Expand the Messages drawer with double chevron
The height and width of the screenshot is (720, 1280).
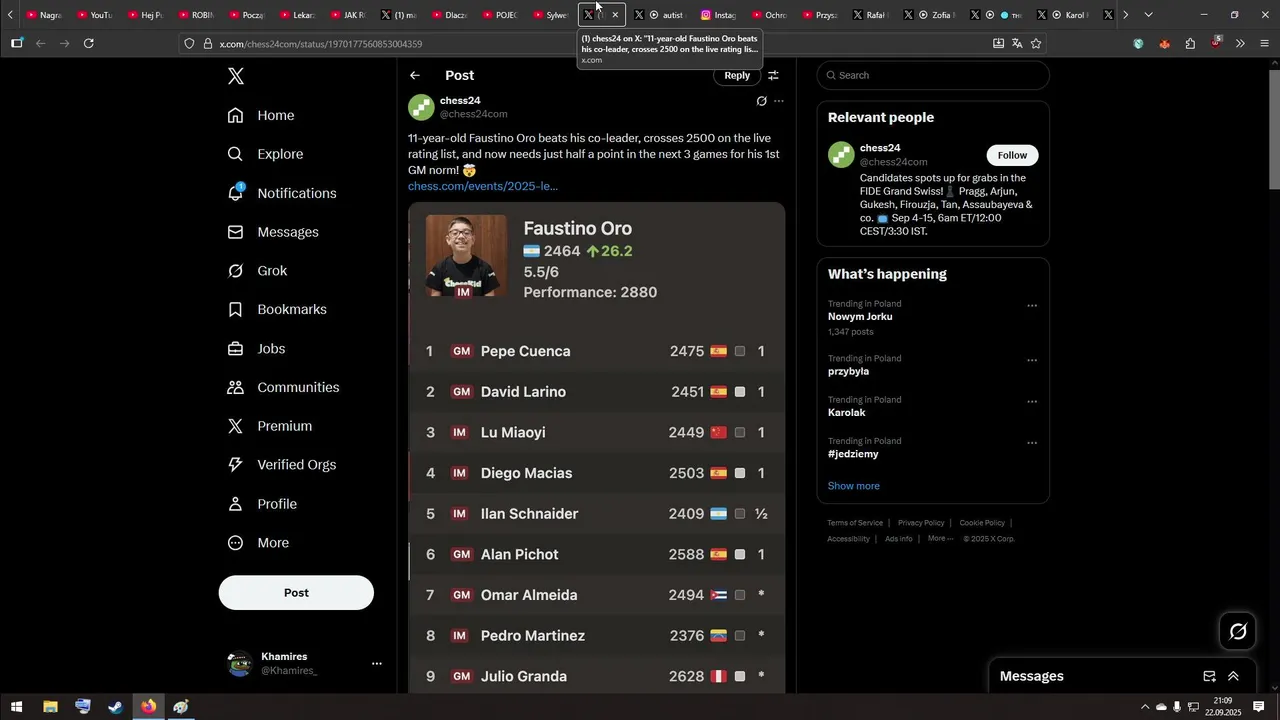1233,676
